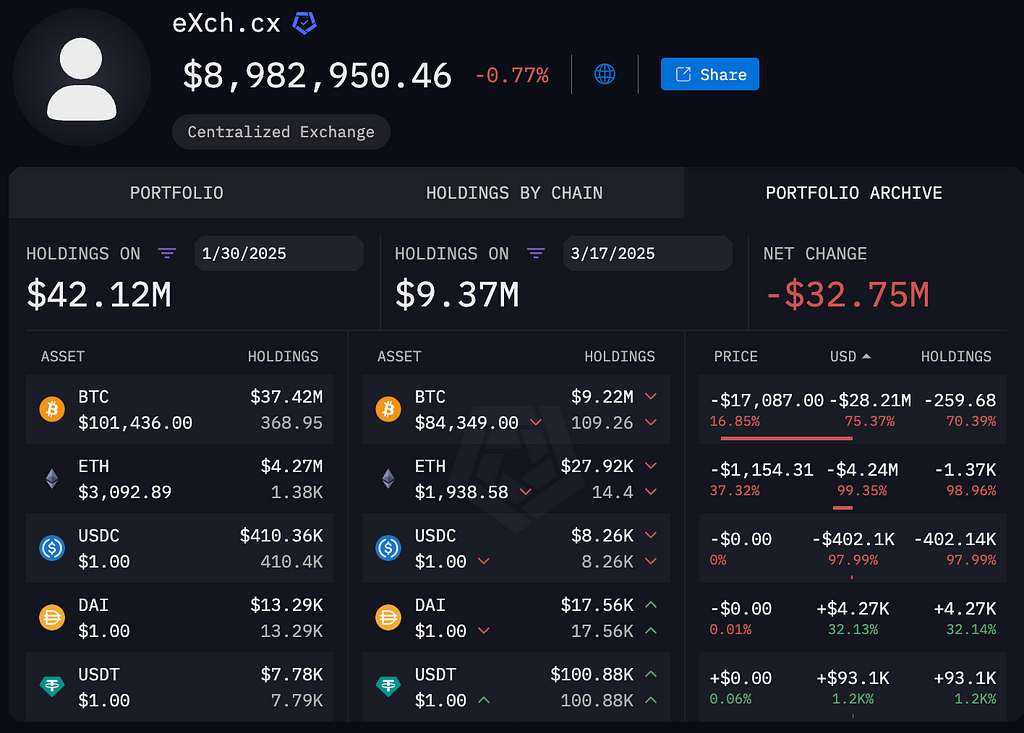Image resolution: width=1024 pixels, height=733 pixels.
Task: Click the Share button
Action: 710,74
